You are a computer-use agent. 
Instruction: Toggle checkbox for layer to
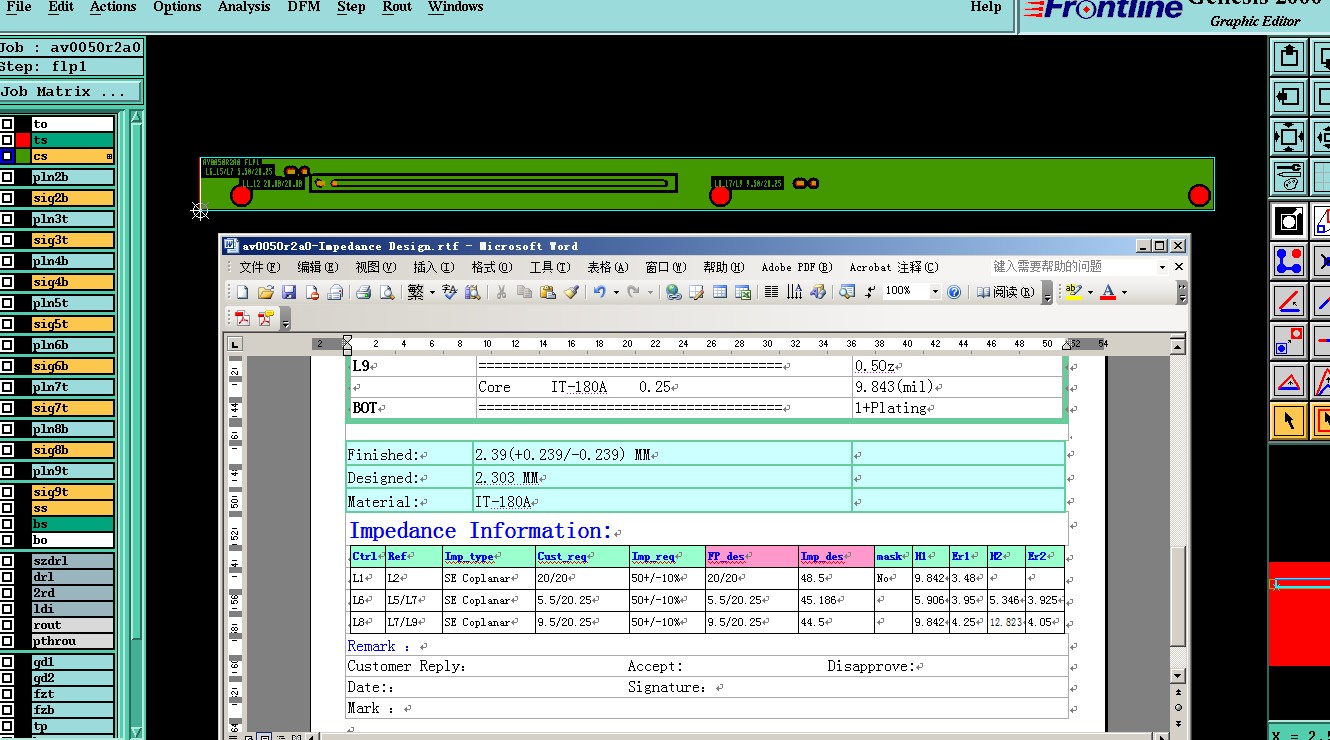click(7, 124)
